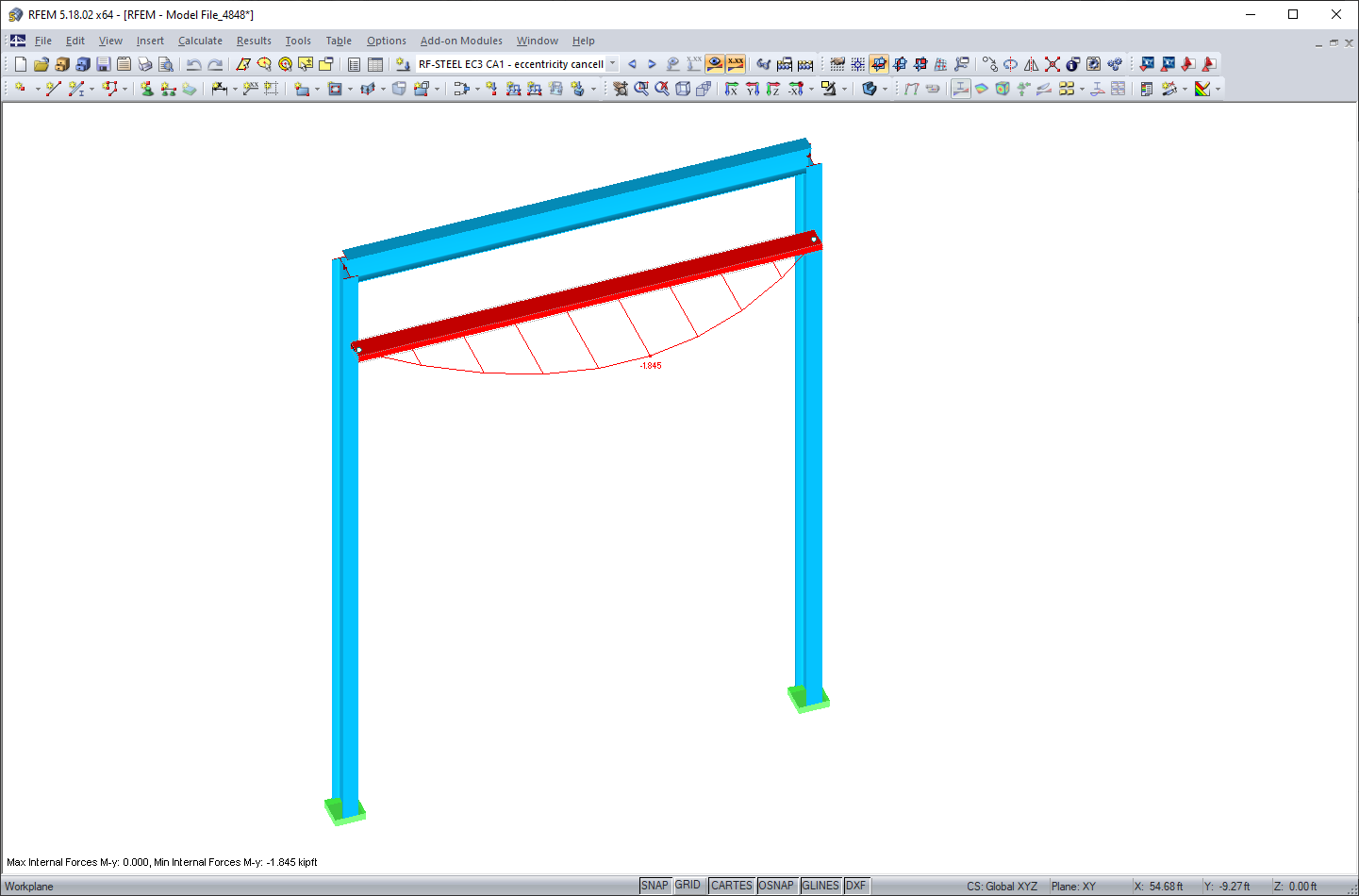The height and width of the screenshot is (896, 1359).
Task: Set the view in X direction
Action: [x=731, y=89]
